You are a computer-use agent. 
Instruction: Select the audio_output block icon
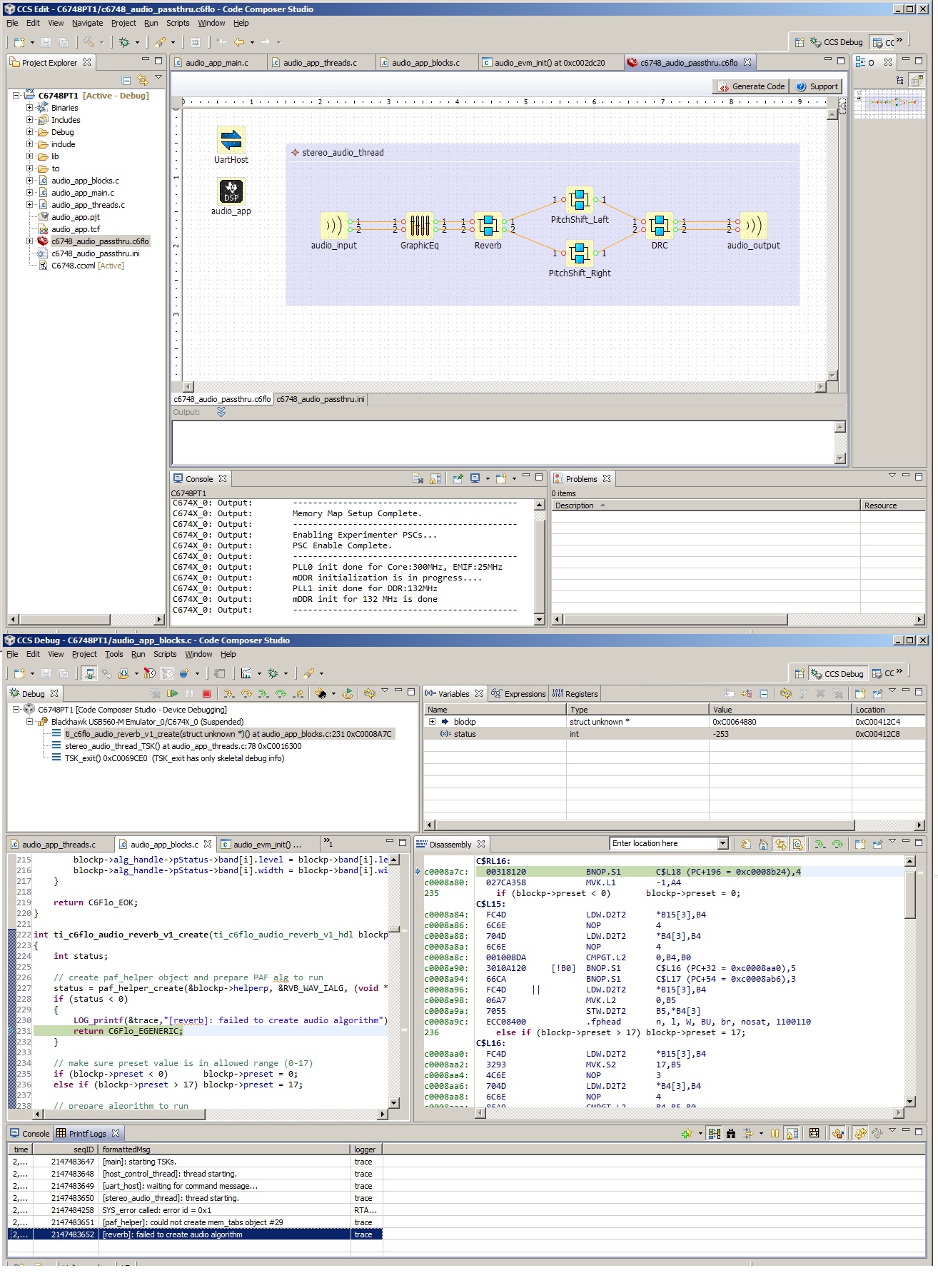754,226
